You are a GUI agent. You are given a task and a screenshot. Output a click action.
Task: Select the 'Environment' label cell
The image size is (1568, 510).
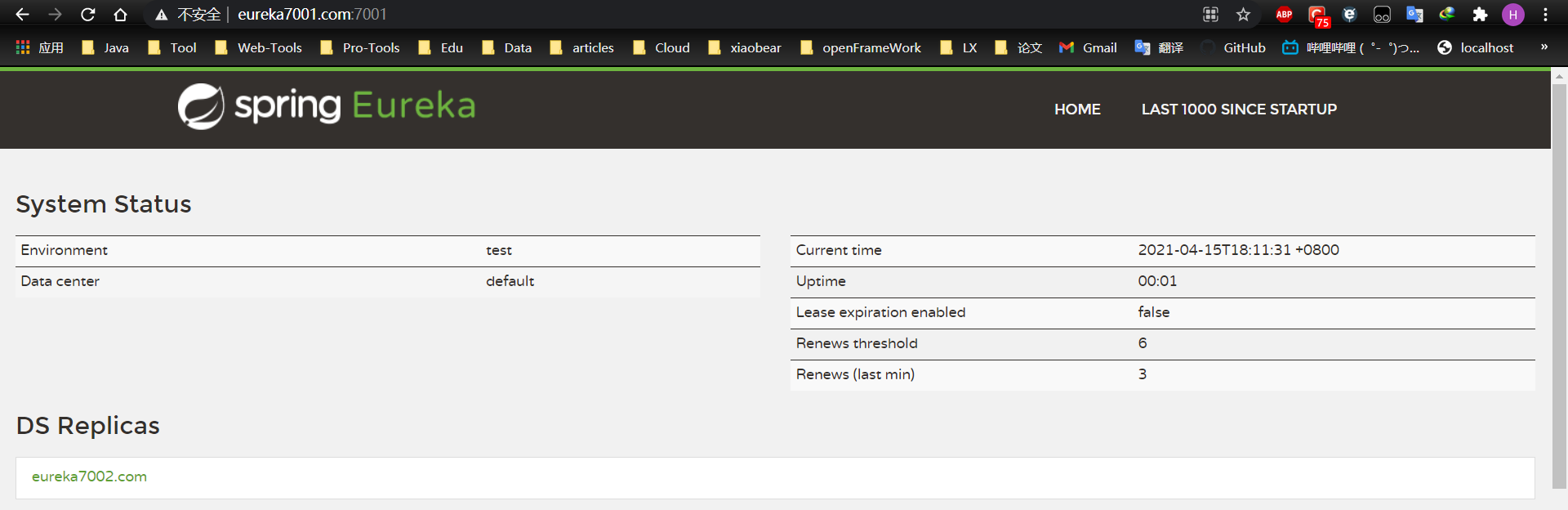pos(64,250)
